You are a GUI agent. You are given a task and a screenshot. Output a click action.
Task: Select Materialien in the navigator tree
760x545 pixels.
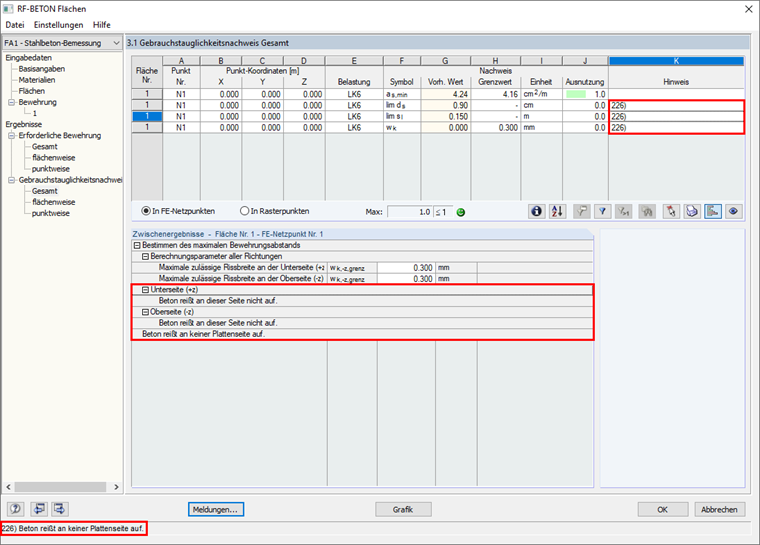pos(37,80)
